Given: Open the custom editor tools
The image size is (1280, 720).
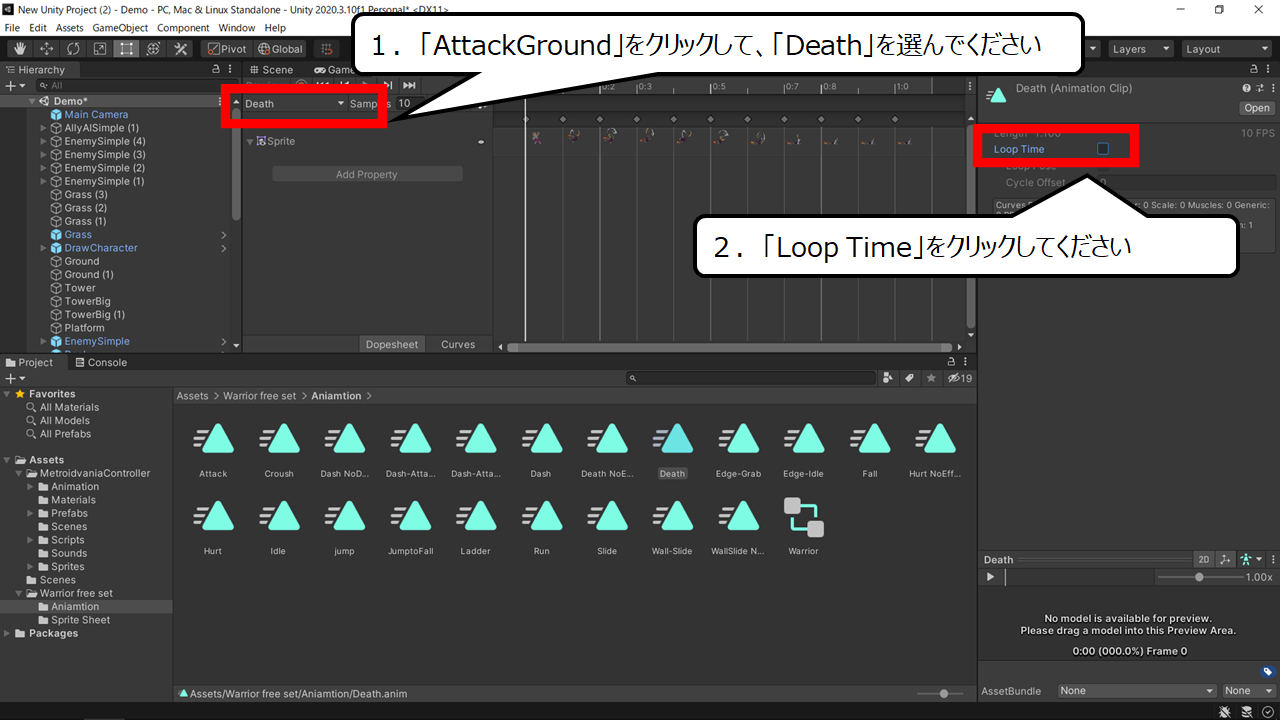Looking at the screenshot, I should pos(181,49).
